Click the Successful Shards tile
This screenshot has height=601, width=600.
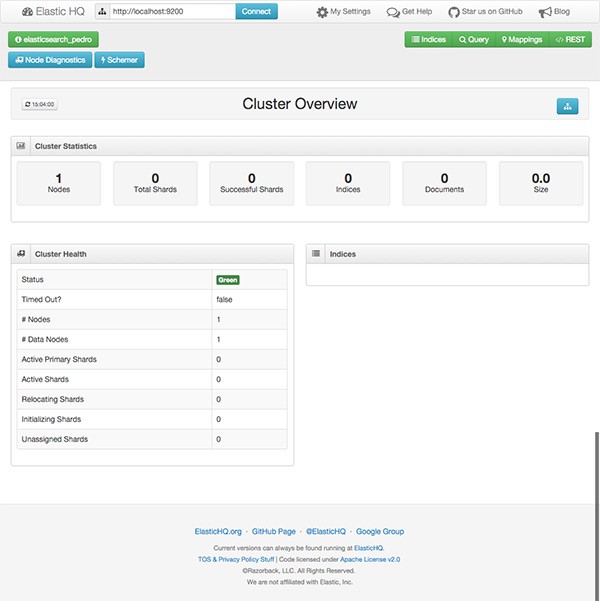[252, 184]
